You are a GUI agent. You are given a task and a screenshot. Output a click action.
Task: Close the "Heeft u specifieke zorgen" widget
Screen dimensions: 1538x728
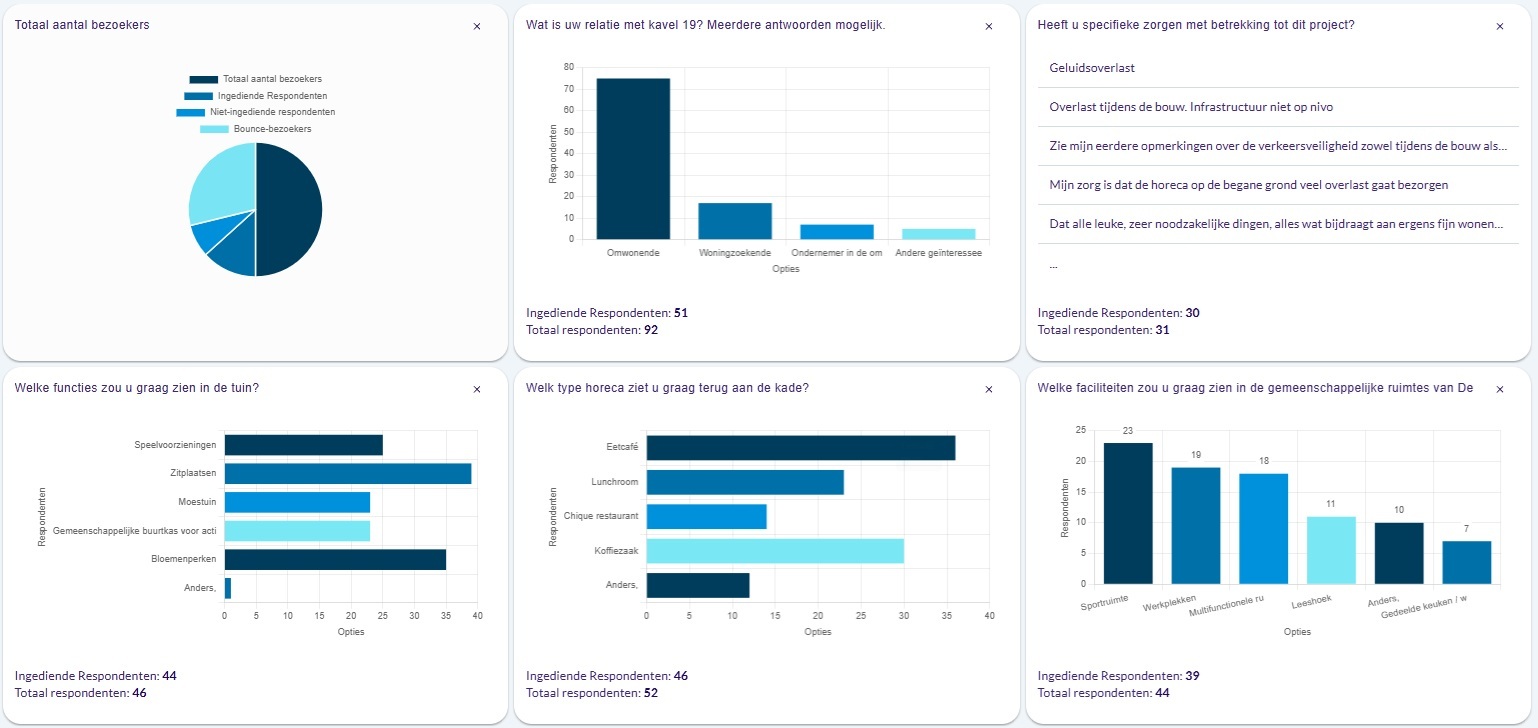1500,26
